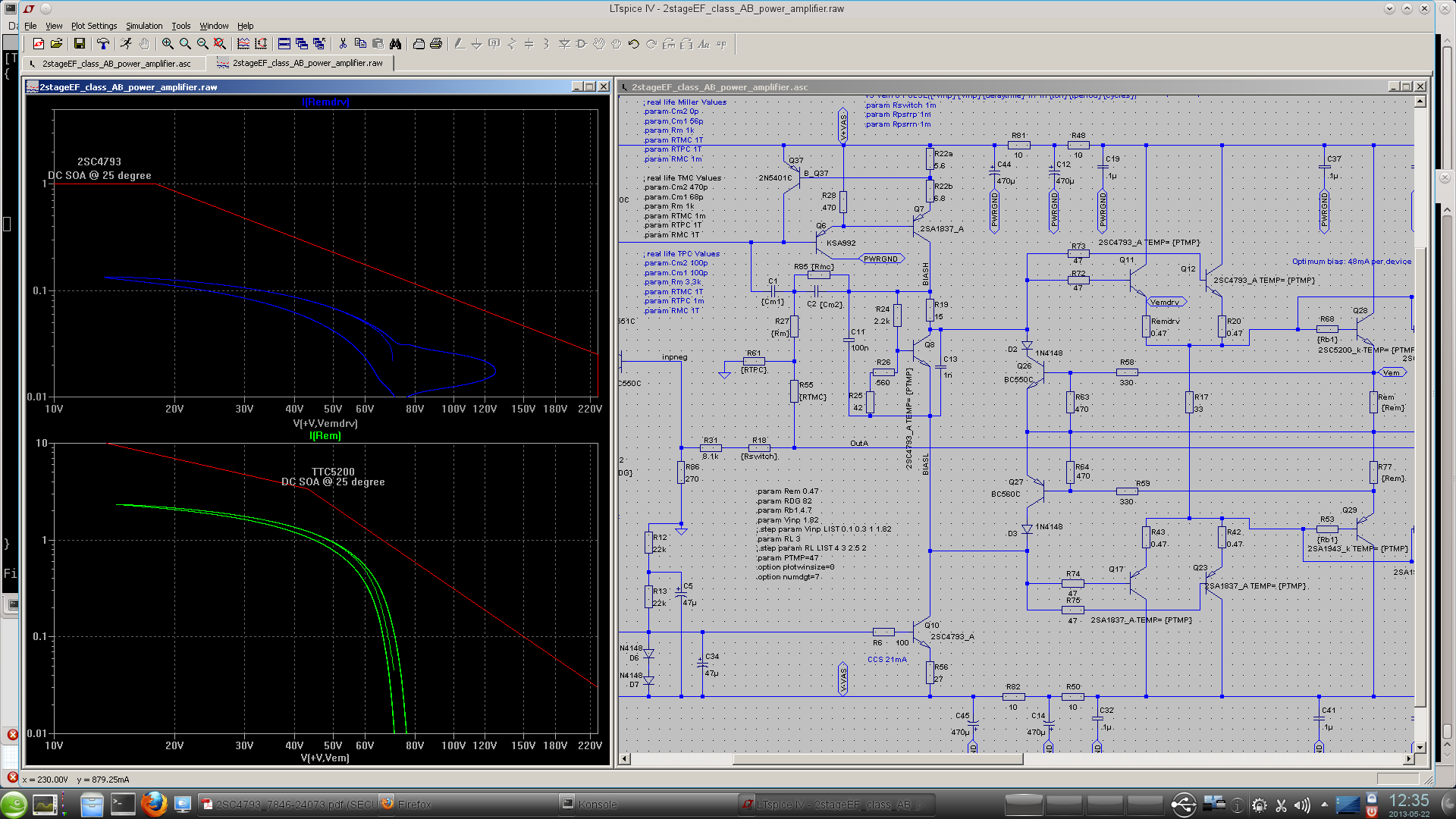
Task: Click the I[Rem] trace label
Action: point(325,435)
